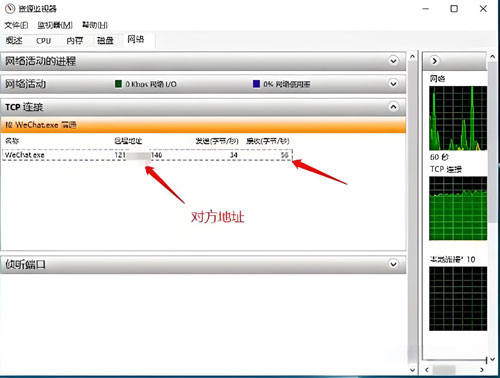
Task: Open the 磁盘 disk tab
Action: click(105, 41)
